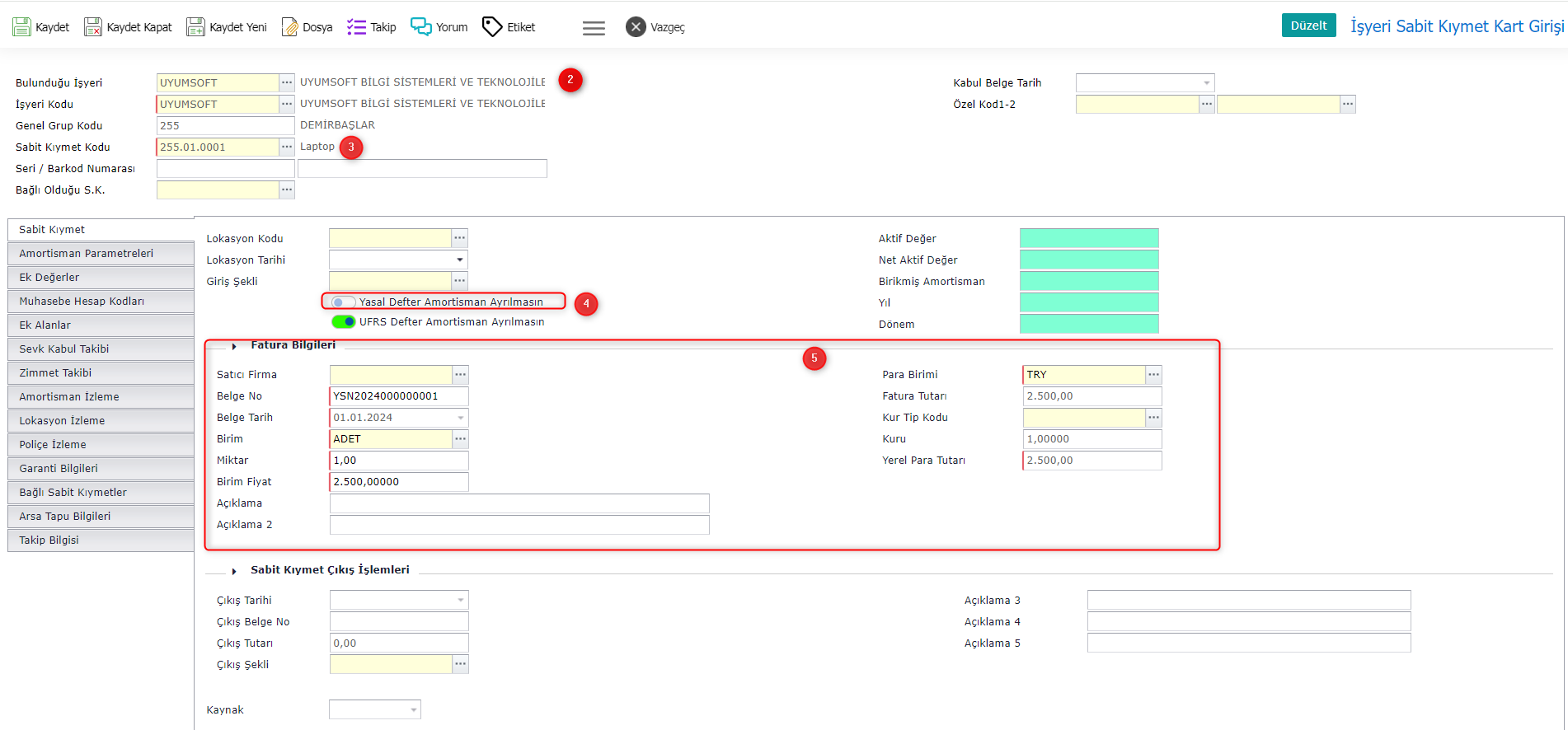Expand the Lokasyon Tarihi dropdown
This screenshot has height=730, width=1568.
(x=459, y=260)
